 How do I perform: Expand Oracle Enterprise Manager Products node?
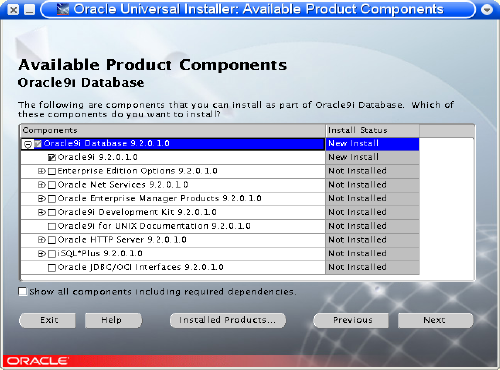(41, 199)
